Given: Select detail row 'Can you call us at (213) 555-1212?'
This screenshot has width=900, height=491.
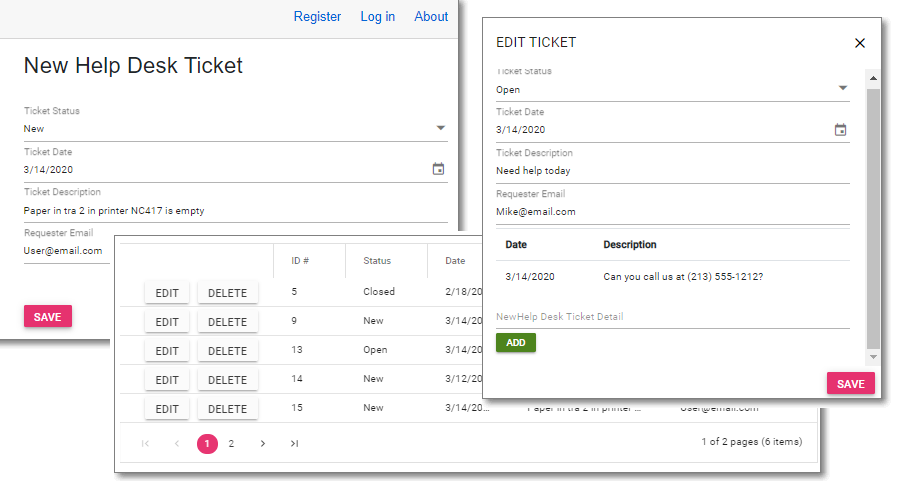Looking at the screenshot, I should click(673, 277).
